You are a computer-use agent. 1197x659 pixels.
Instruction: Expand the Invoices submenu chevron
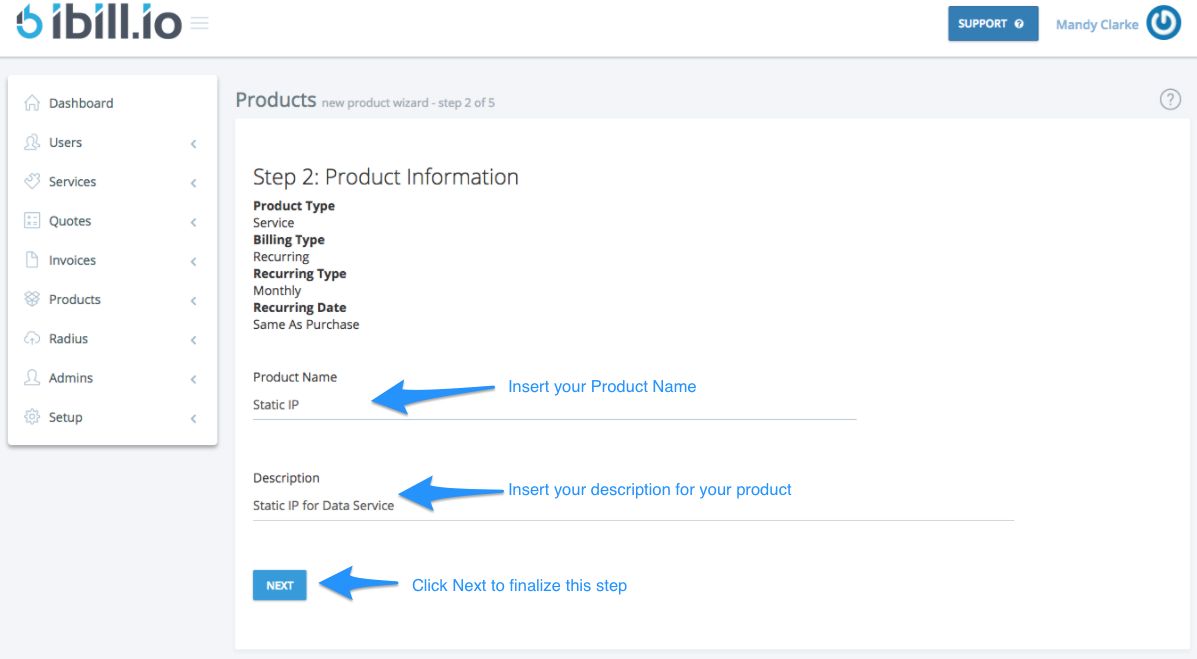[x=193, y=261]
